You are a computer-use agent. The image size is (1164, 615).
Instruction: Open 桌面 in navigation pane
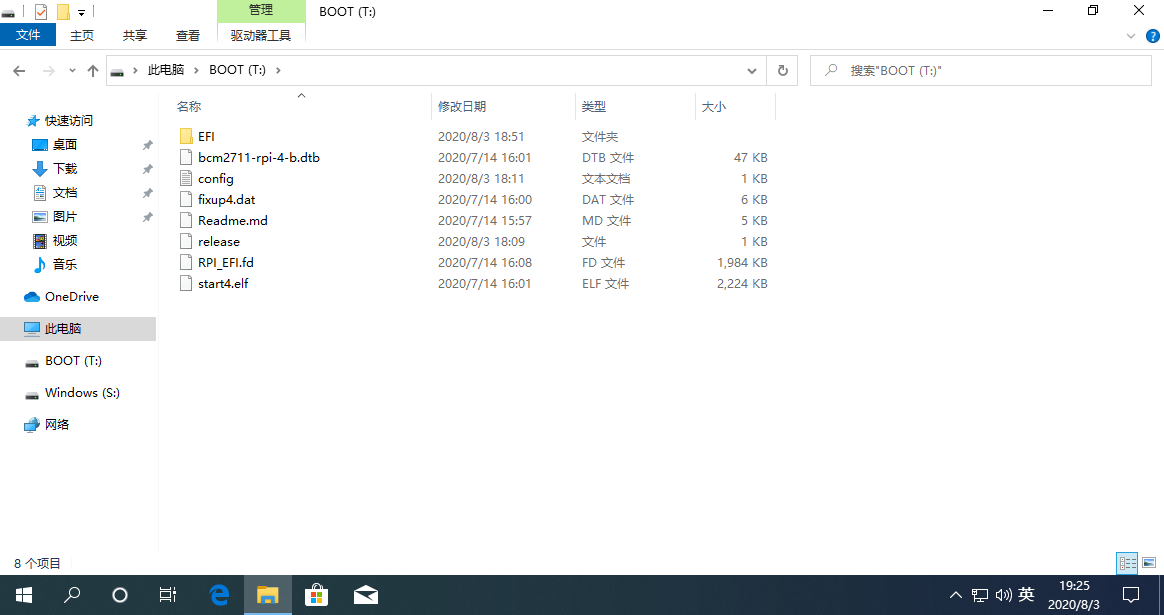click(65, 144)
